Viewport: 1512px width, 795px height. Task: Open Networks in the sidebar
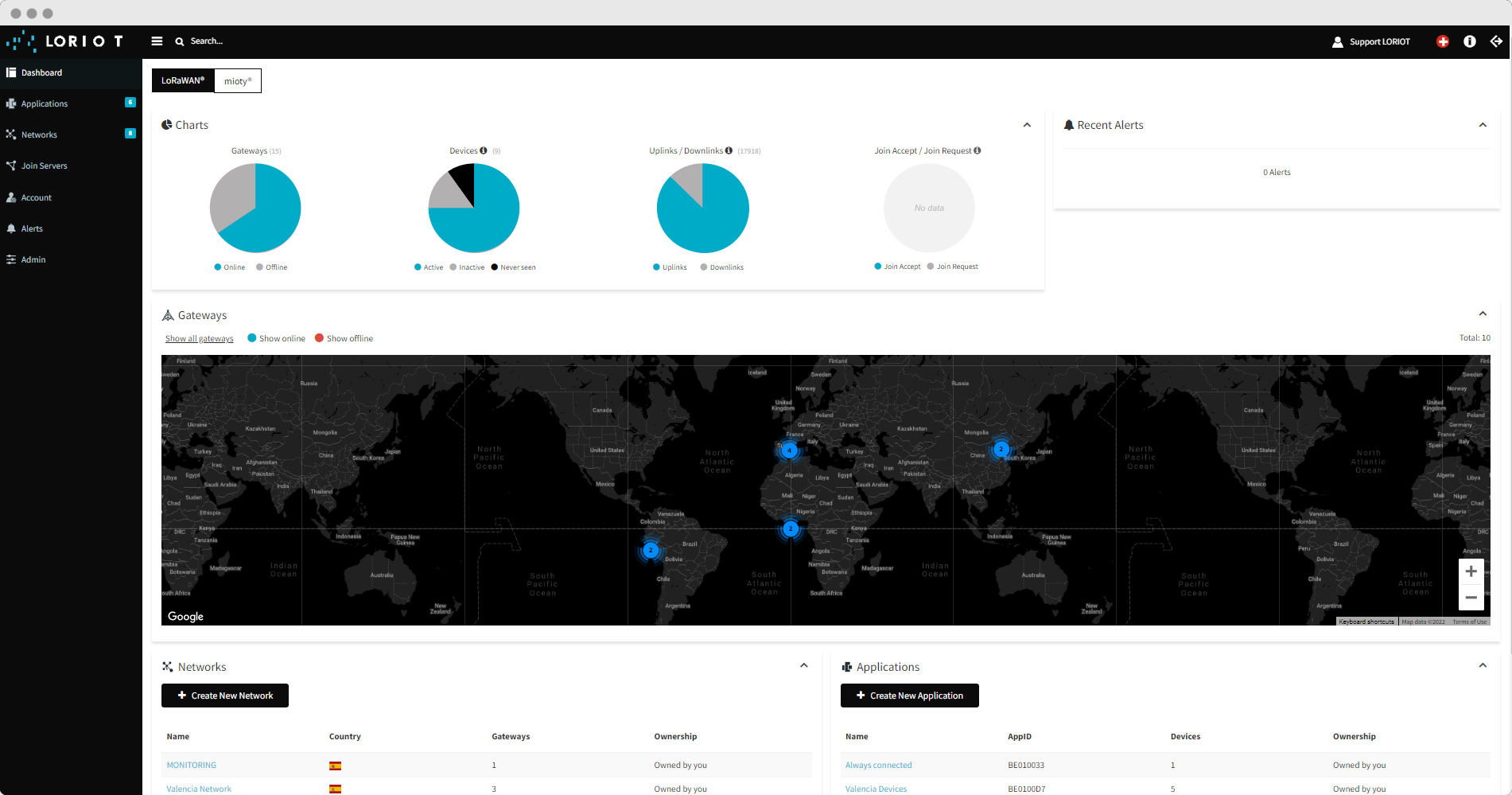point(71,134)
